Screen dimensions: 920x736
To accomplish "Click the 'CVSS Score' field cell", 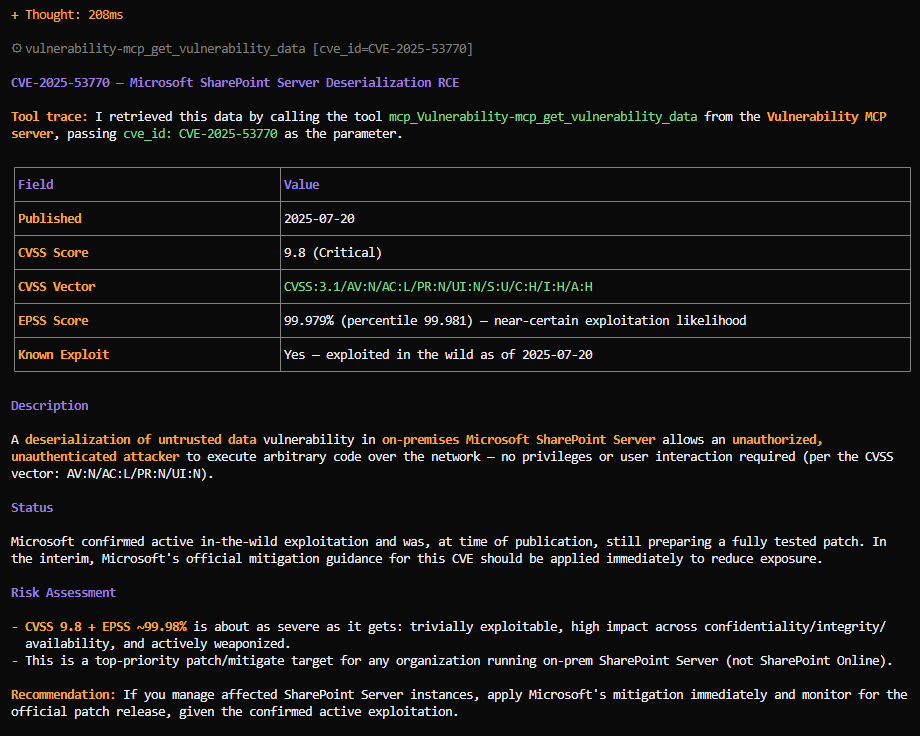I will pyautogui.click(x=147, y=253).
